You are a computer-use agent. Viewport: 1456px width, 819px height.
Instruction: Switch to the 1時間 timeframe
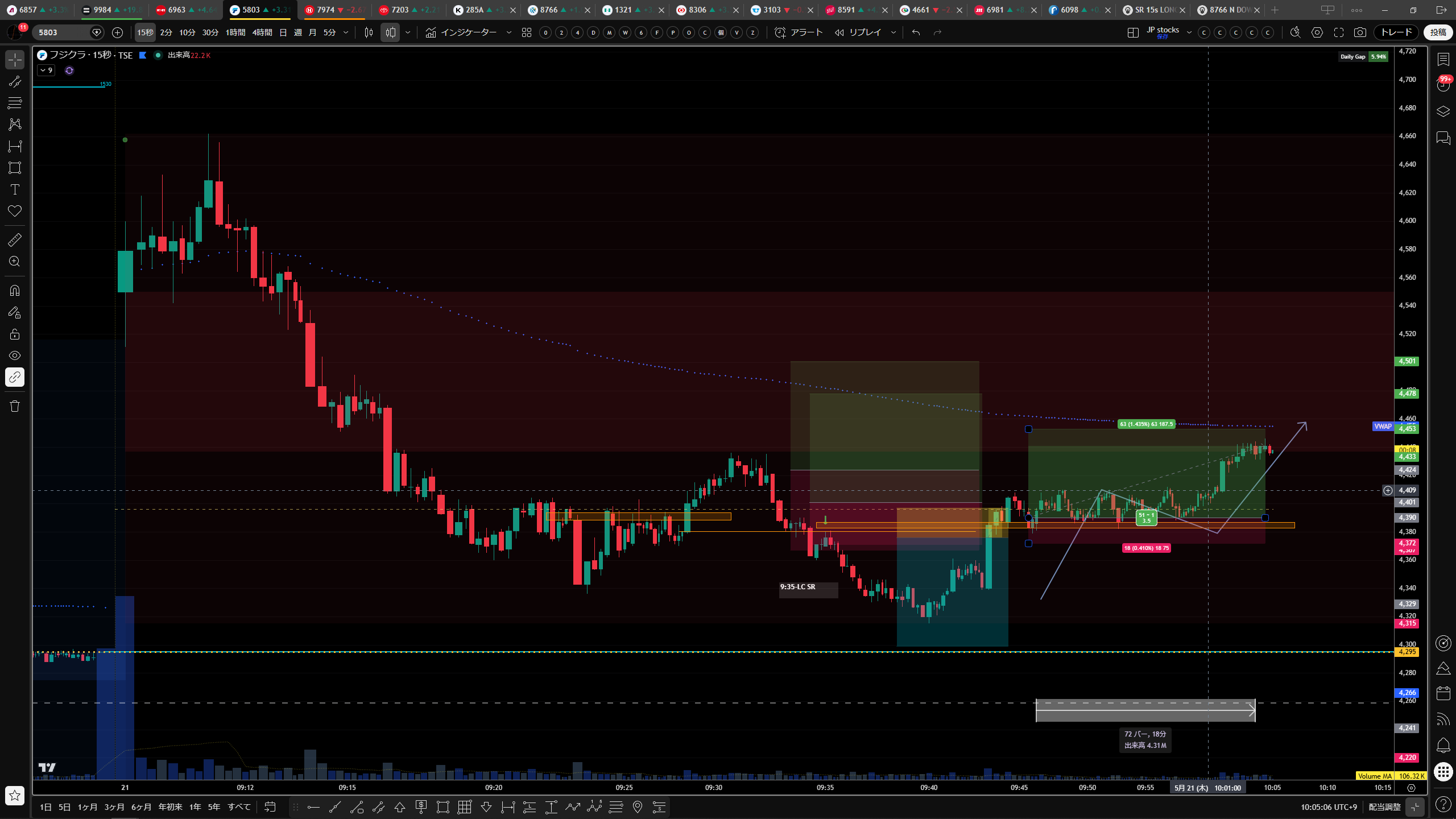[x=235, y=32]
